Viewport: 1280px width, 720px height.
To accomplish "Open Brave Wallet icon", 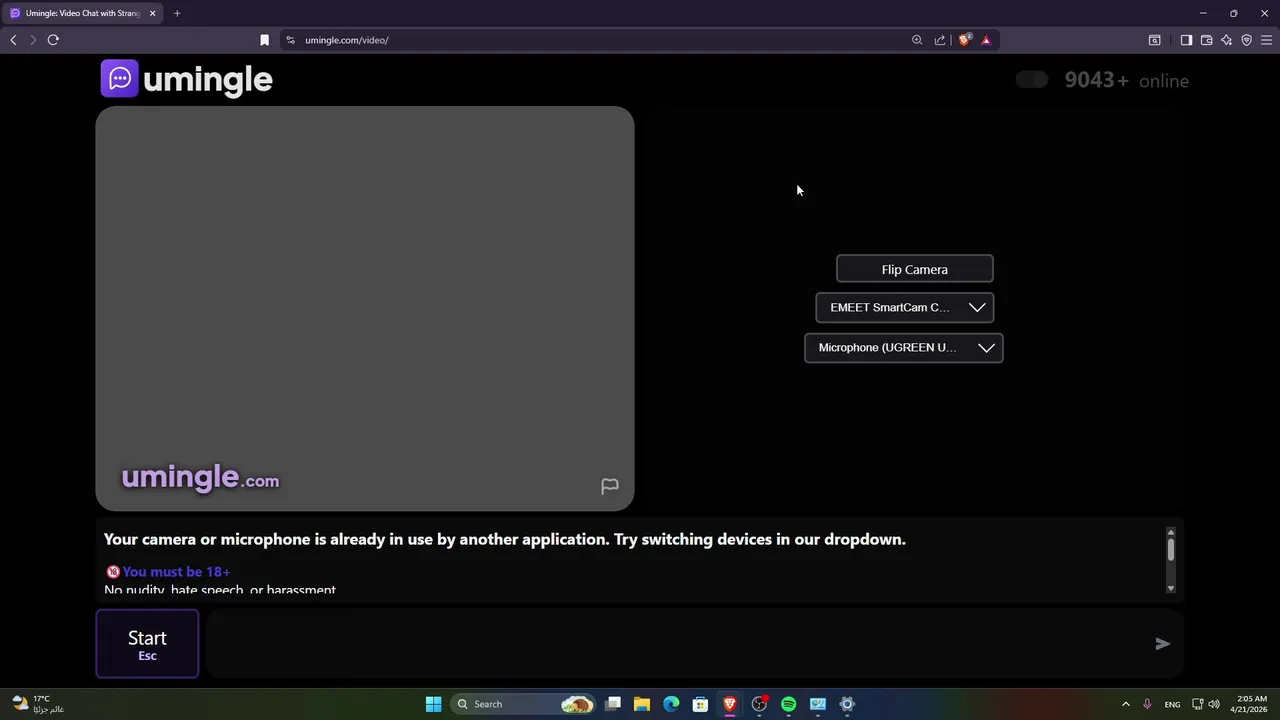I will click(x=1206, y=40).
